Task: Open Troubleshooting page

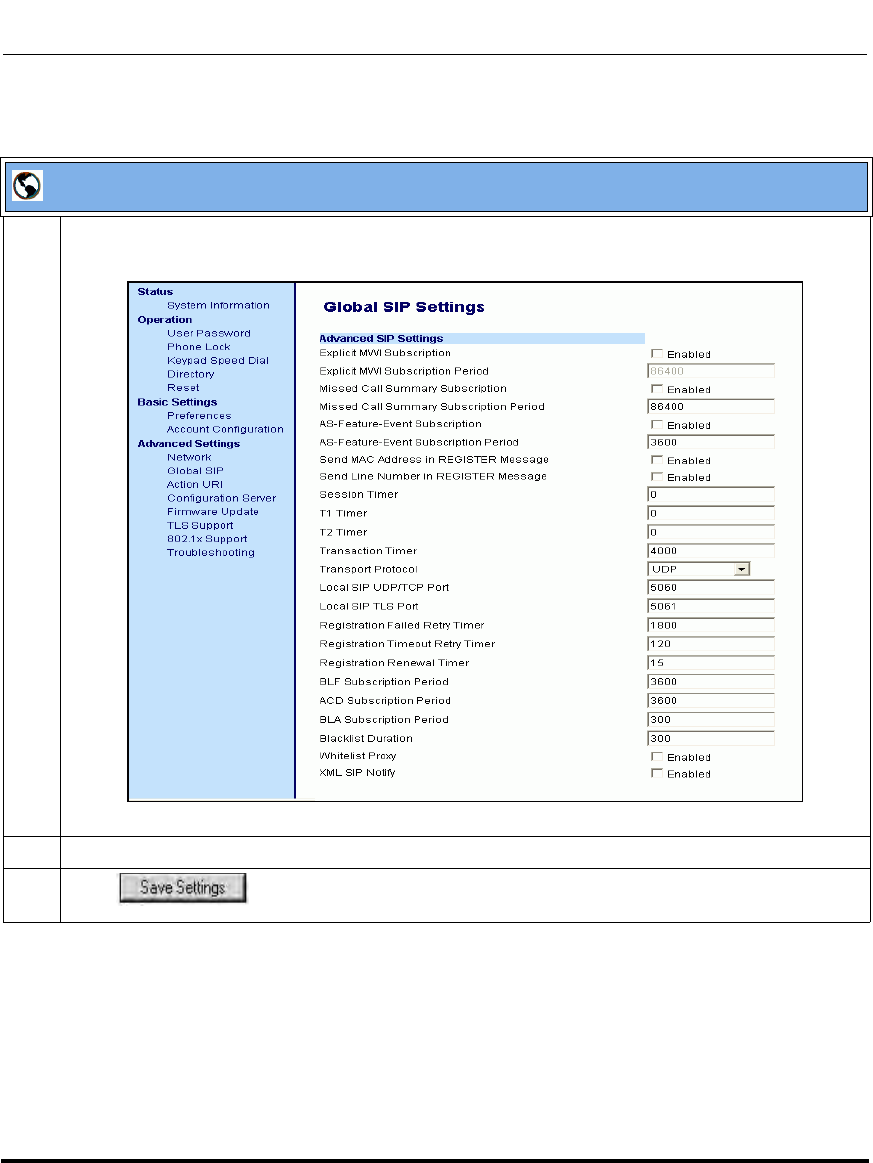Action: (x=211, y=553)
